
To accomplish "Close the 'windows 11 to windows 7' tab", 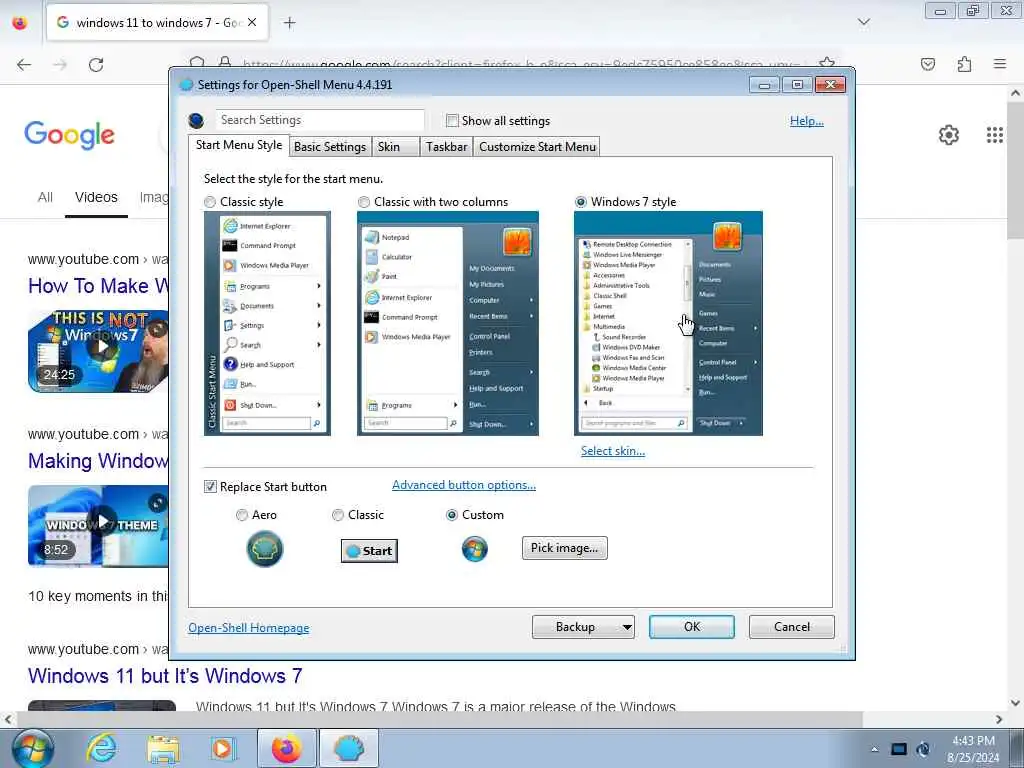I will click(252, 22).
